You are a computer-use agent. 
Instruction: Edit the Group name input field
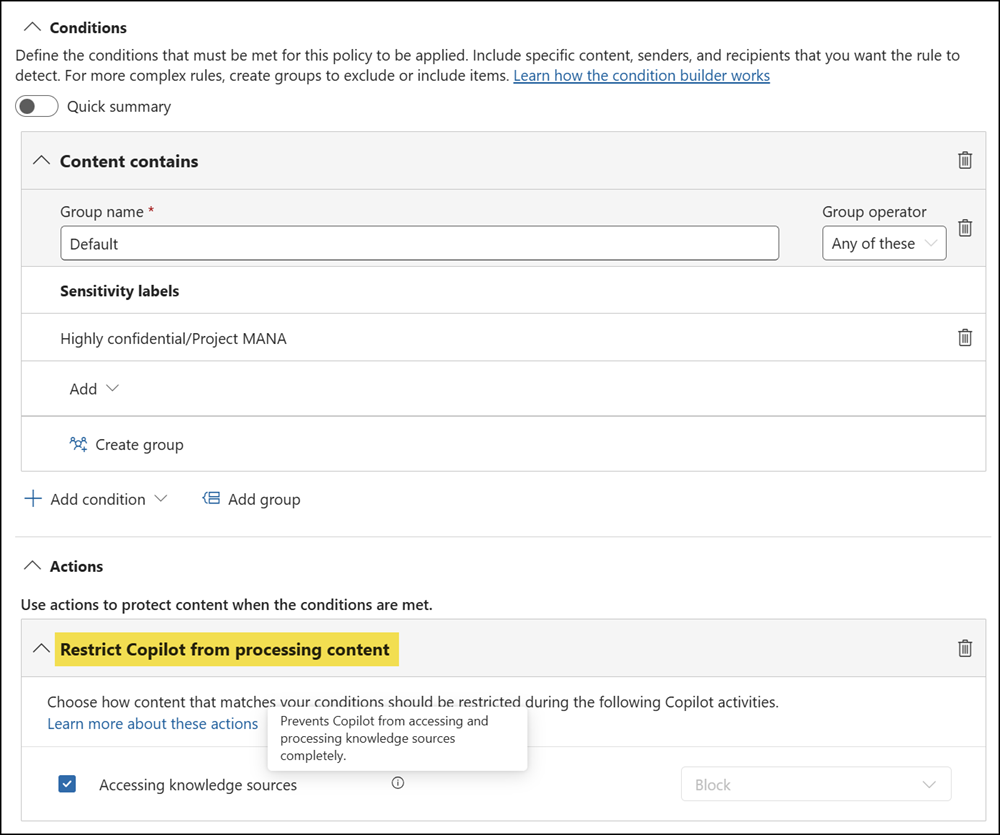point(420,243)
